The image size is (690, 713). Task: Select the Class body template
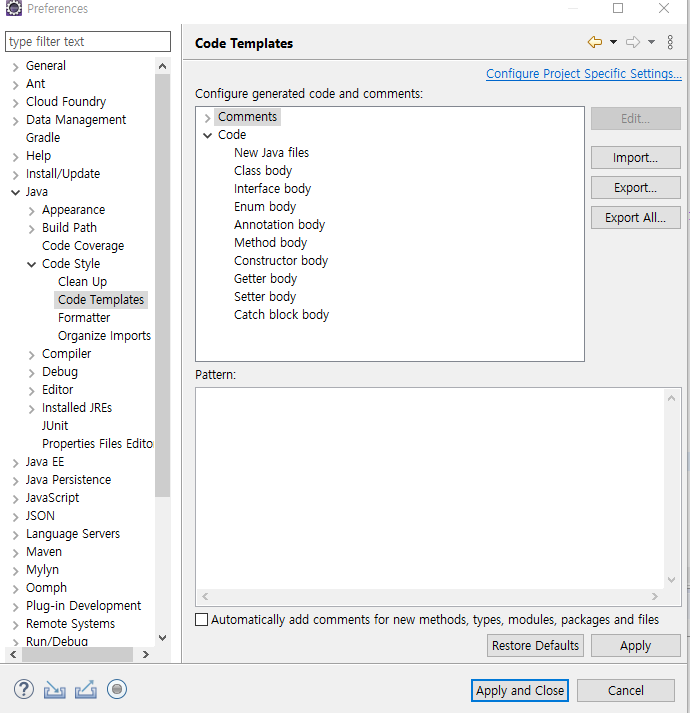263,171
